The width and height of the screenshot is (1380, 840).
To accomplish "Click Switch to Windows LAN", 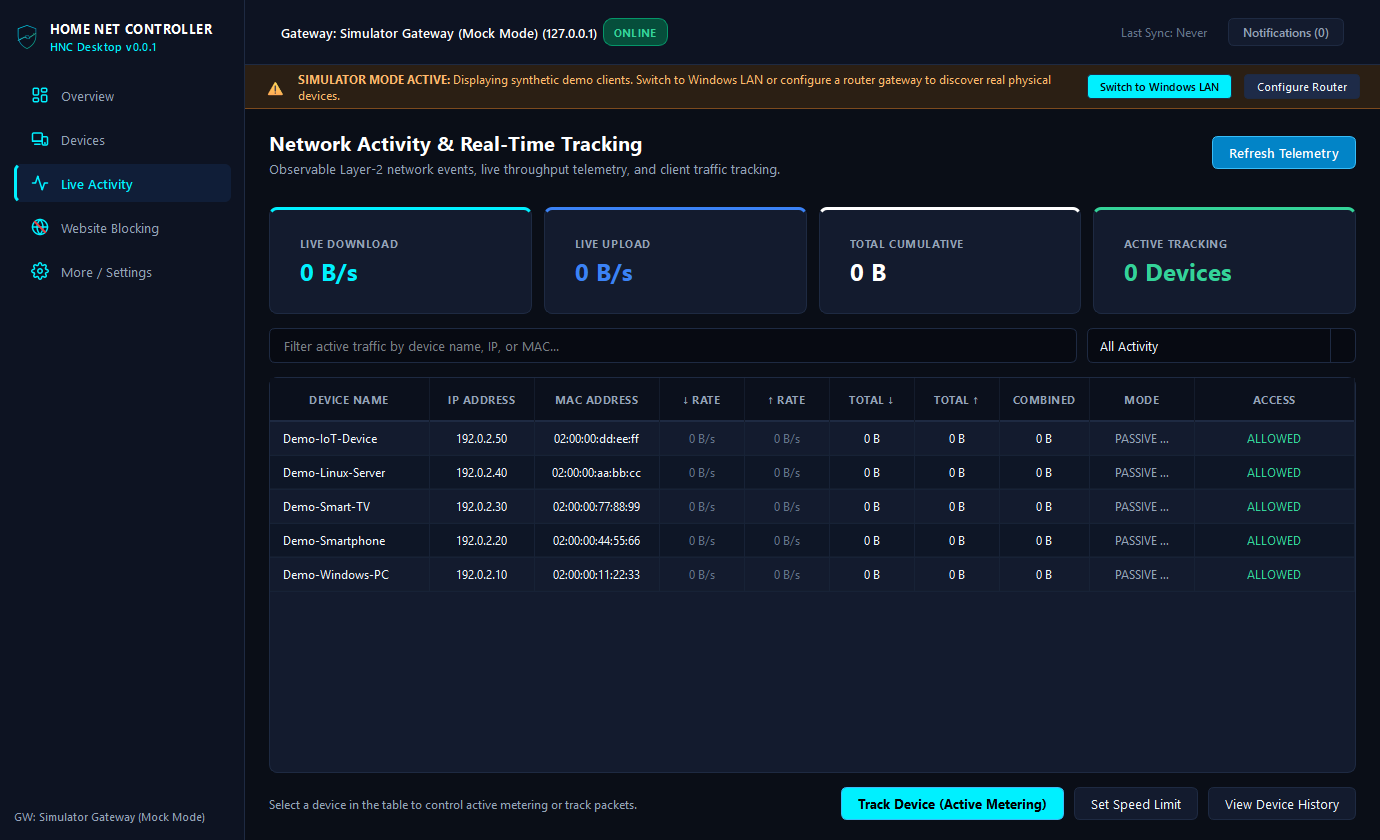I will pyautogui.click(x=1159, y=87).
